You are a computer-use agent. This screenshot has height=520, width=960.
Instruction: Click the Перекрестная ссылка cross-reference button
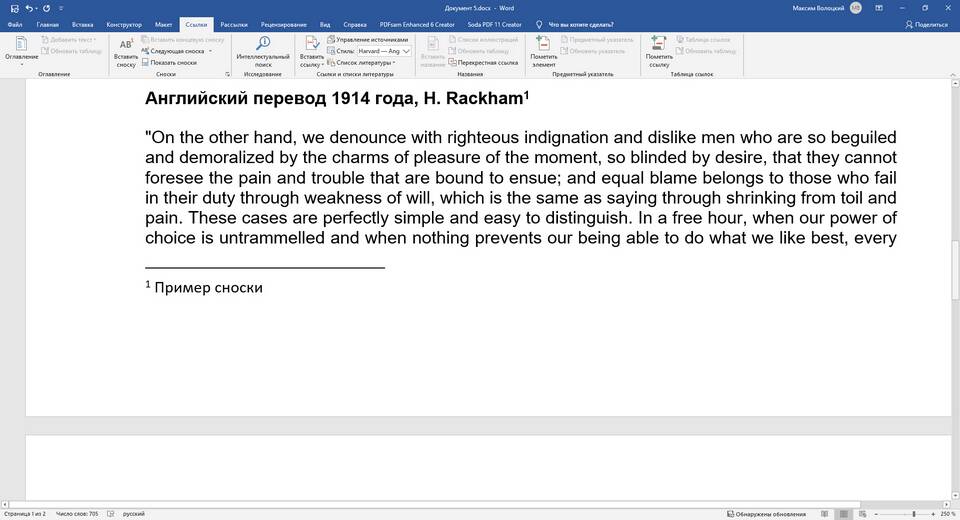(483, 62)
